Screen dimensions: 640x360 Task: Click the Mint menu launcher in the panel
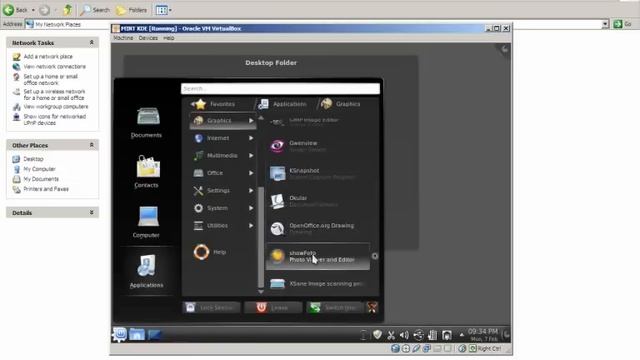[x=120, y=334]
